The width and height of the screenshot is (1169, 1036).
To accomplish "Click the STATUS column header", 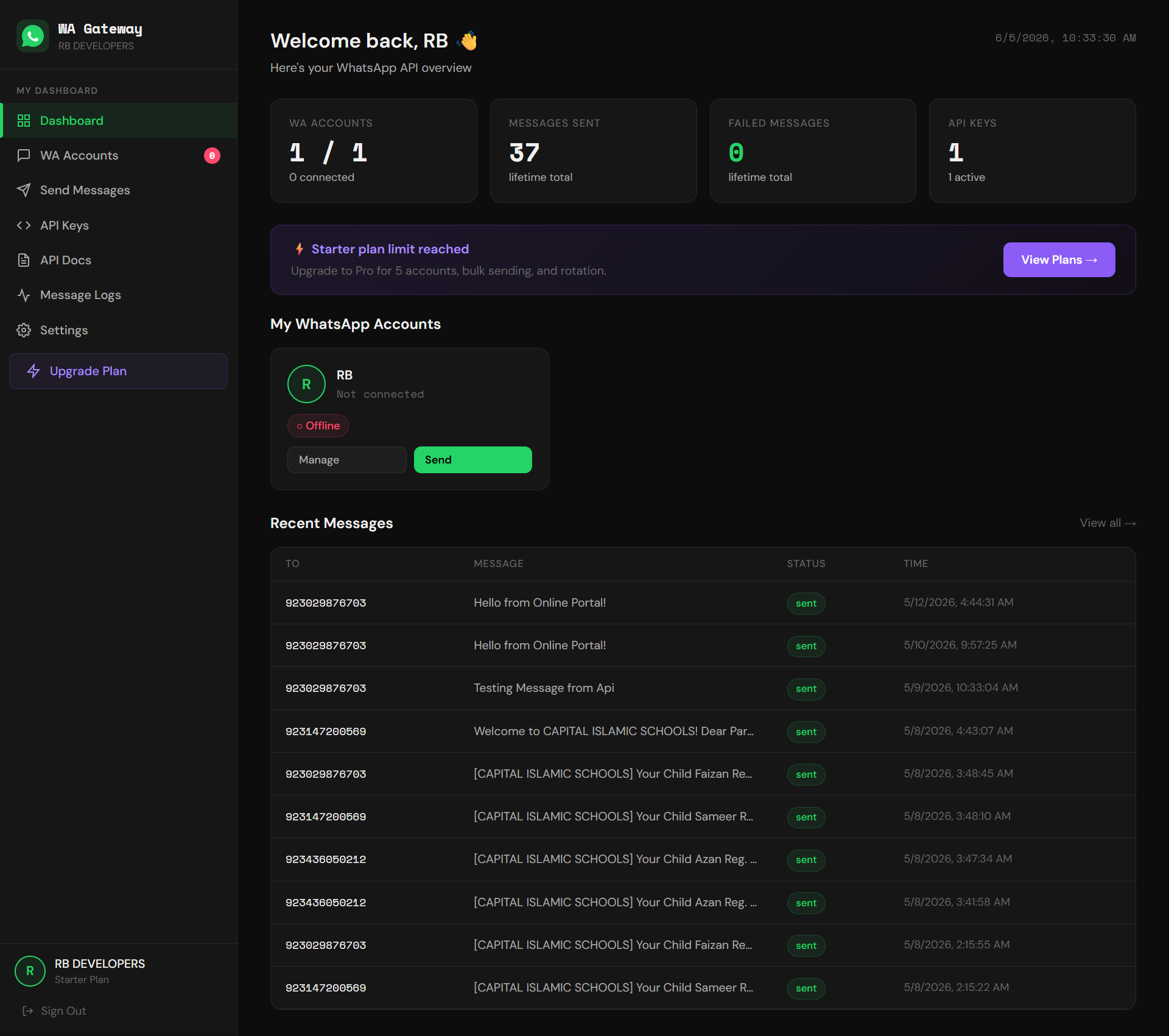I will tap(806, 563).
